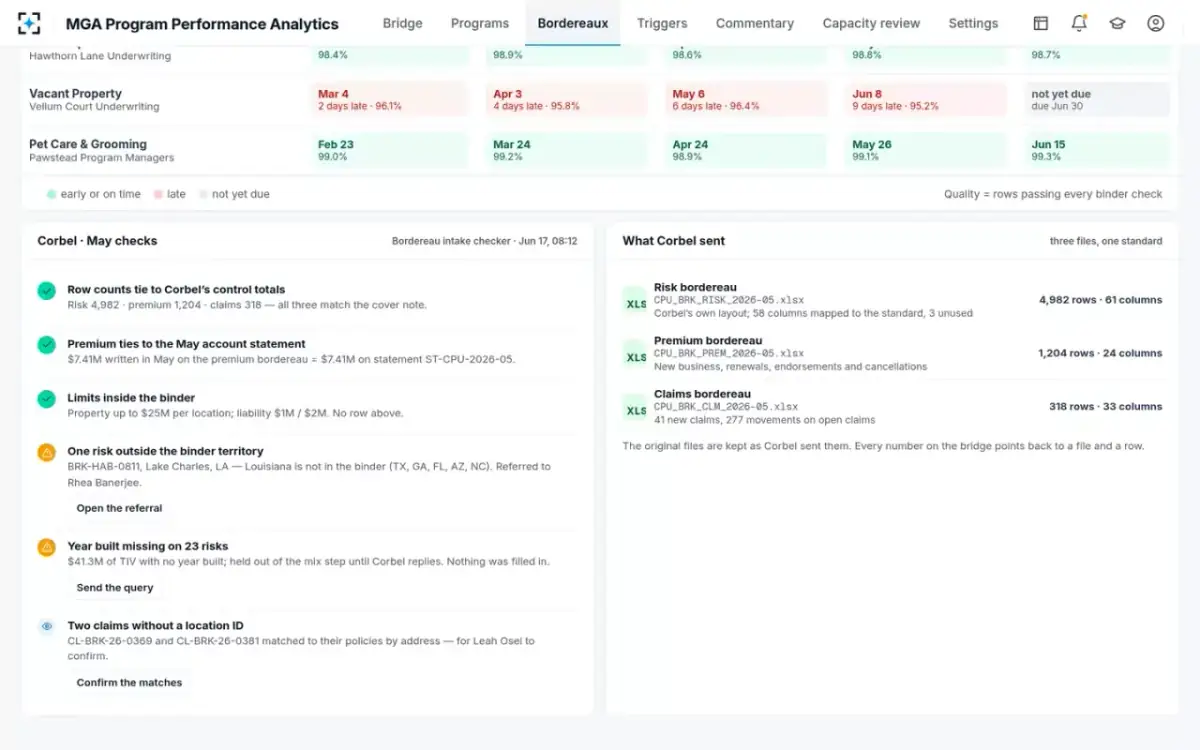Open Pet Care Apr 24 cell
This screenshot has width=1200, height=750.
[x=746, y=150]
